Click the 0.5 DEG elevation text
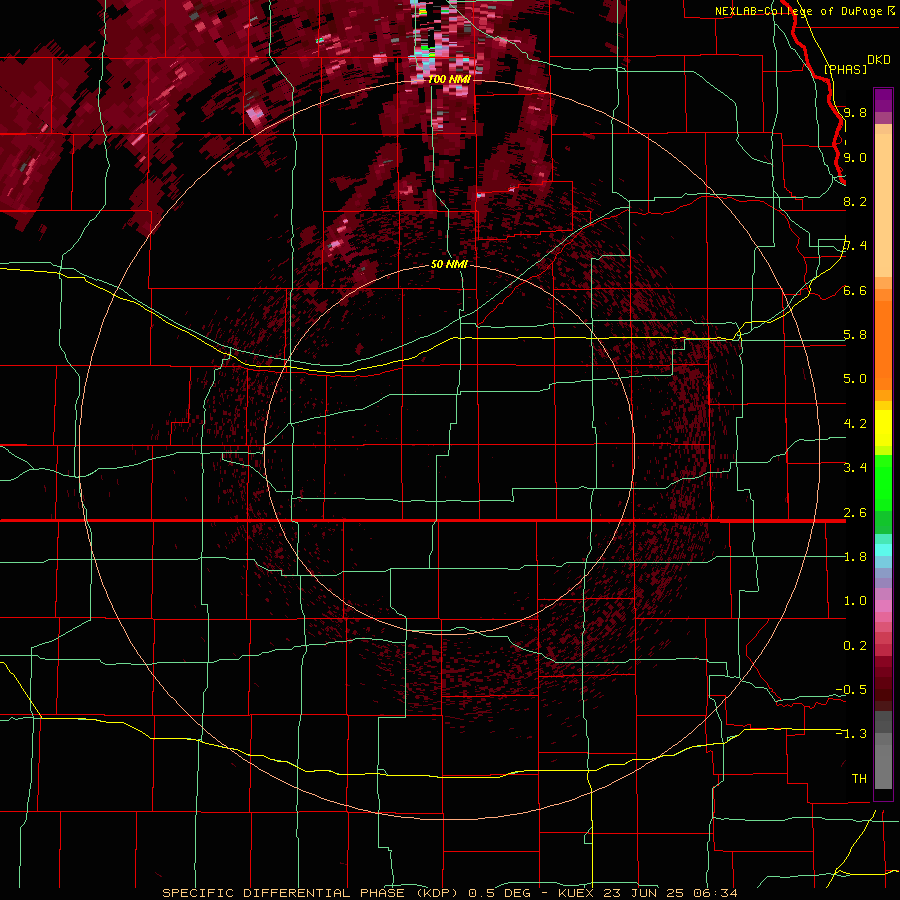900x900 pixels. 499,893
